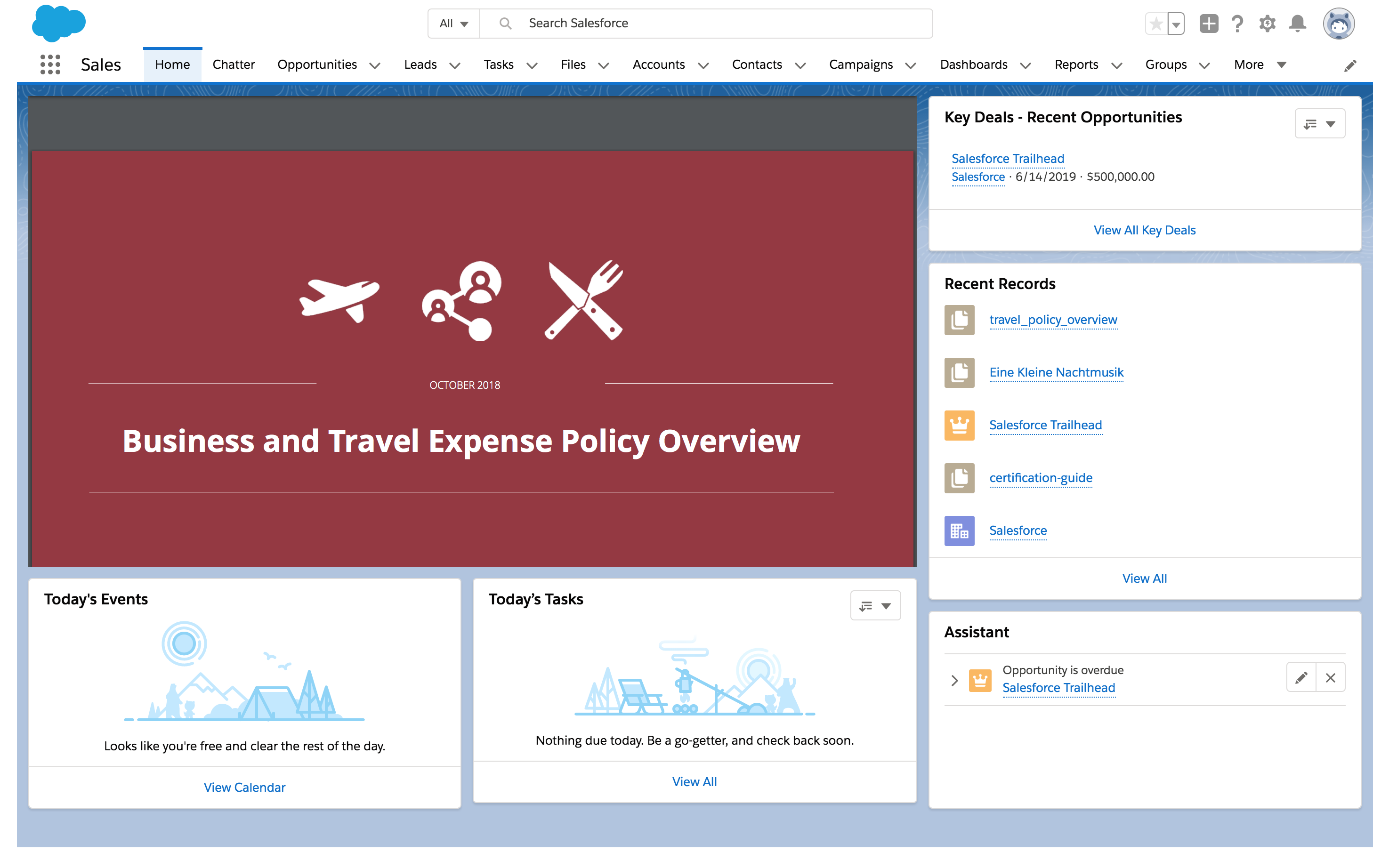Select the Home tab
The width and height of the screenshot is (1373, 868).
[x=172, y=64]
